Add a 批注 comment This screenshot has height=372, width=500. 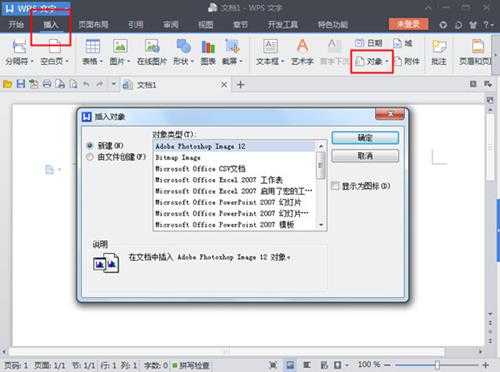click(x=439, y=52)
